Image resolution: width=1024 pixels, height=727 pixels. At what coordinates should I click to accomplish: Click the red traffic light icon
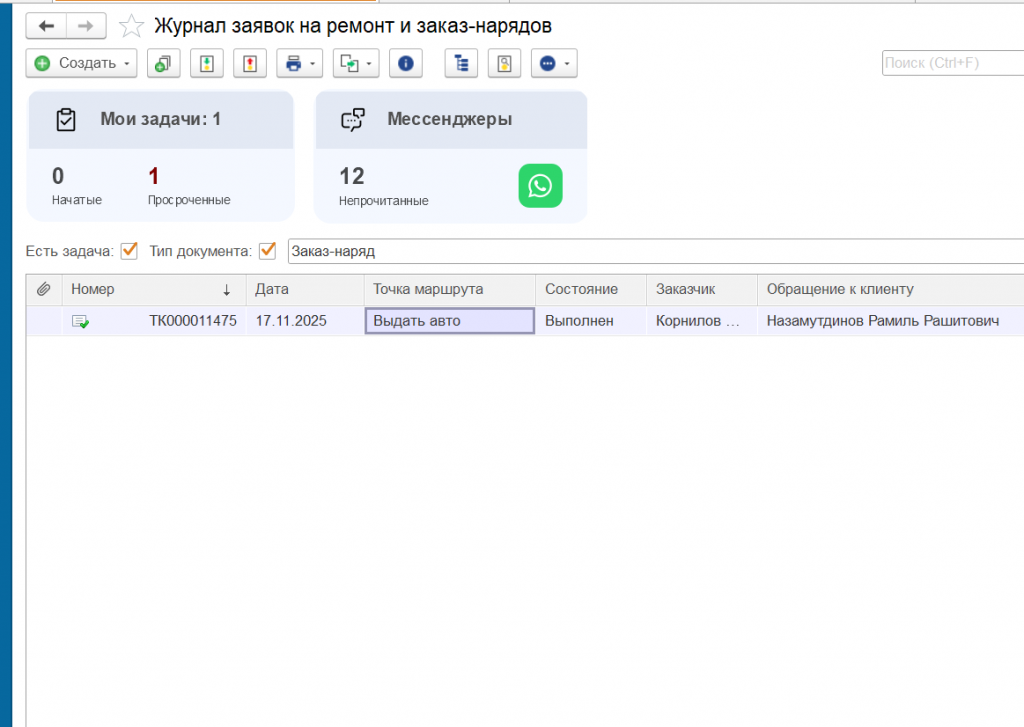click(x=250, y=63)
